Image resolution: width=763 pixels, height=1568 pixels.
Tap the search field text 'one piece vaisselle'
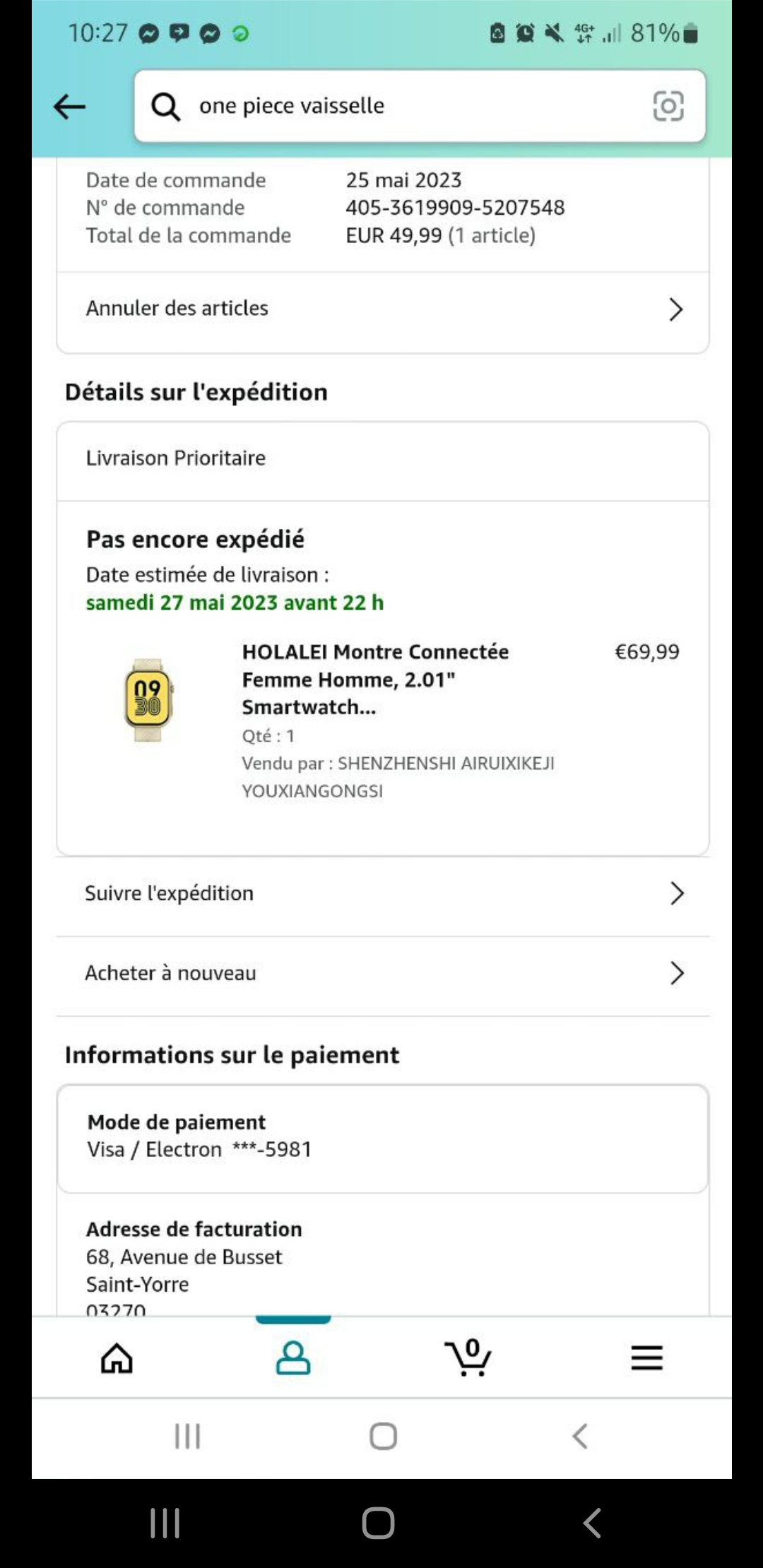[292, 106]
